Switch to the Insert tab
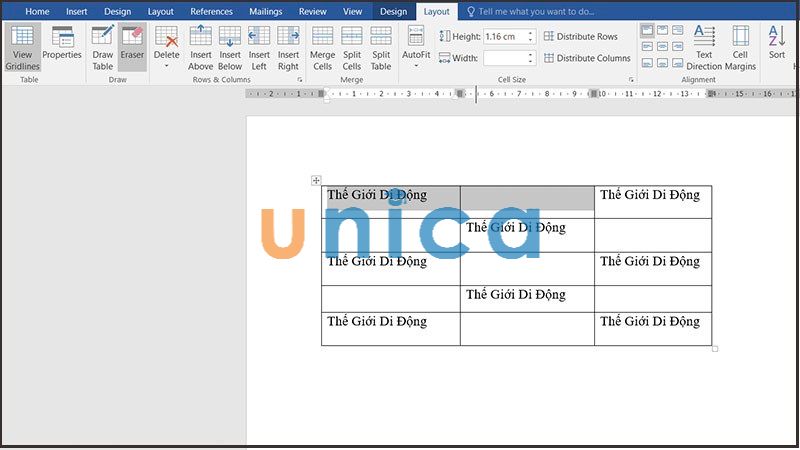The height and width of the screenshot is (450, 800). (x=77, y=11)
